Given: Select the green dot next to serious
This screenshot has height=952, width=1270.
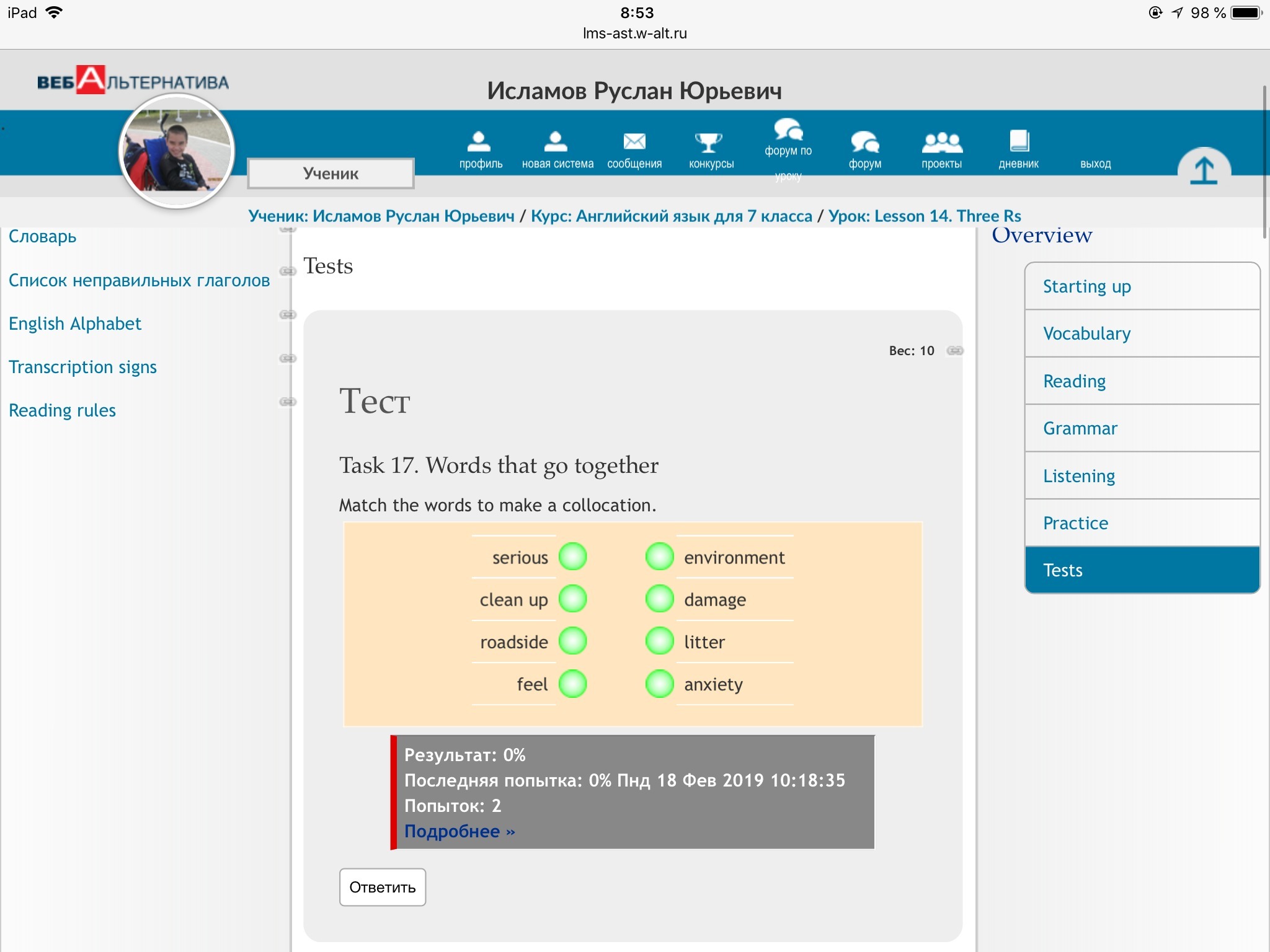Looking at the screenshot, I should pyautogui.click(x=572, y=557).
